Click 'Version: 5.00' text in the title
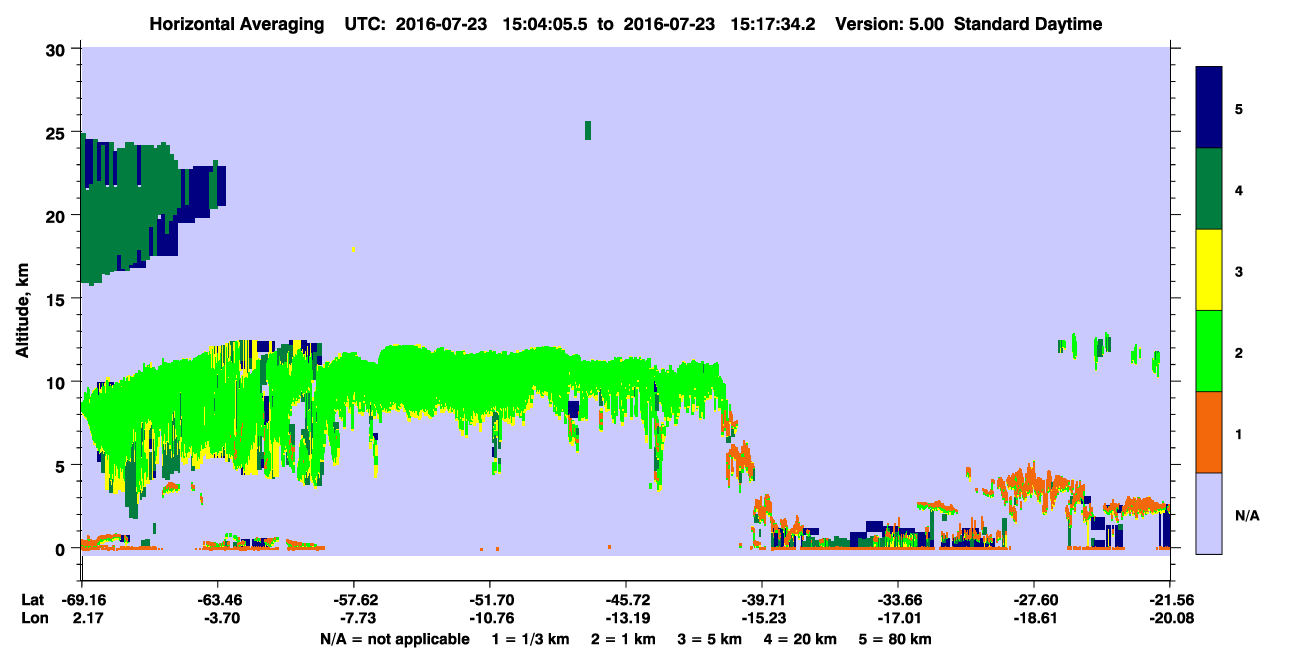This screenshot has width=1300, height=667. click(890, 24)
